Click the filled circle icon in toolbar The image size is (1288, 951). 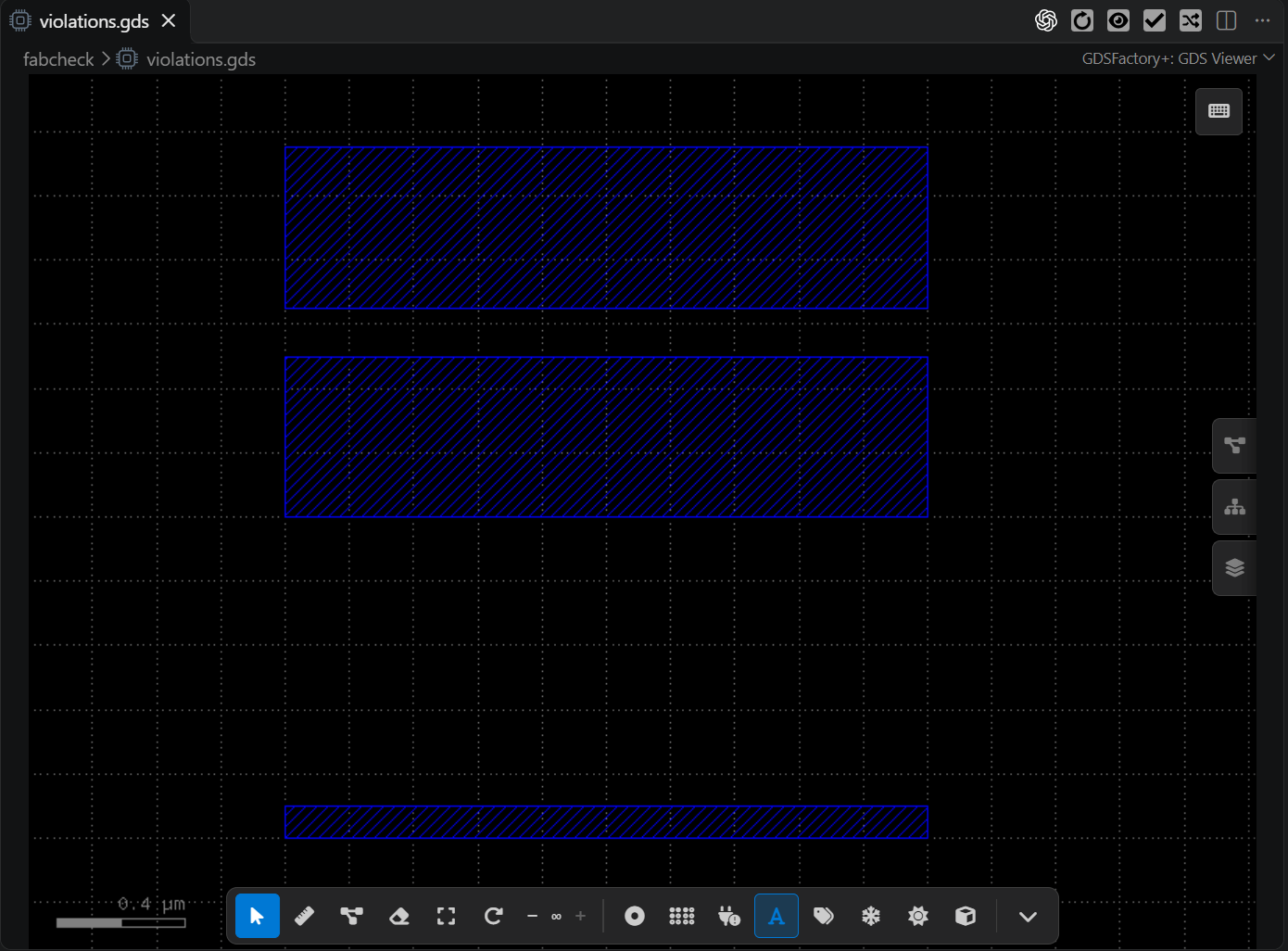[635, 916]
